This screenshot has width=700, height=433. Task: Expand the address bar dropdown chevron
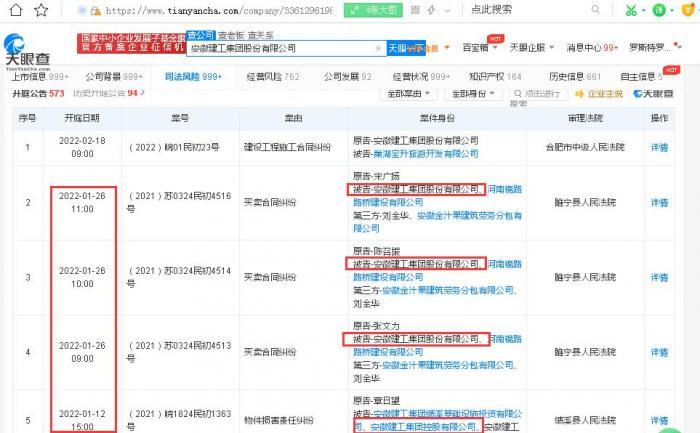447,10
